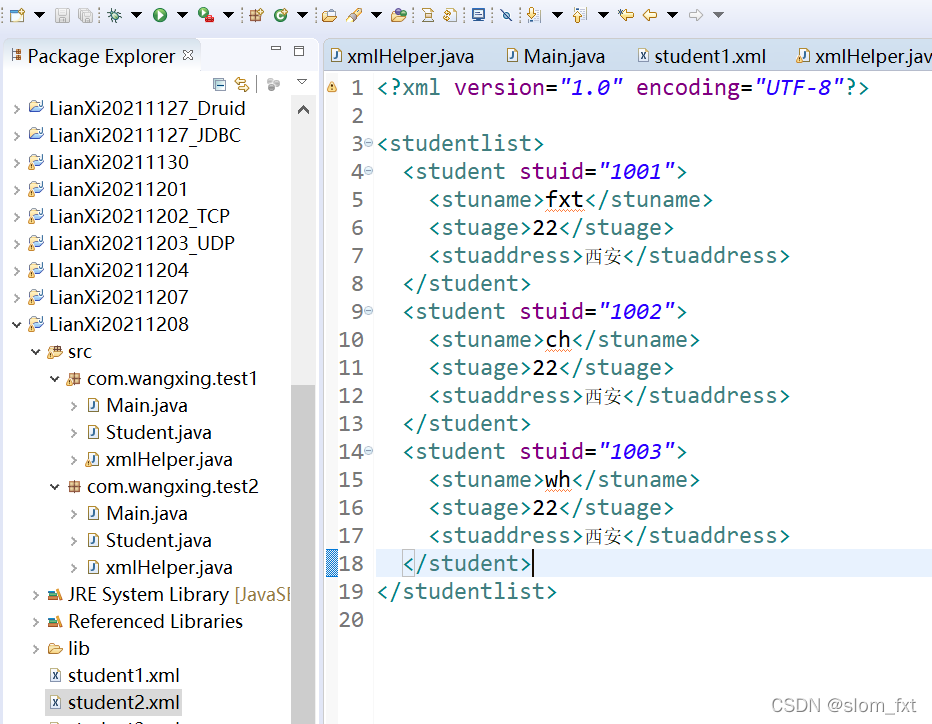
Task: Expand the LianXi20211127_Druid project
Action: [x=17, y=109]
